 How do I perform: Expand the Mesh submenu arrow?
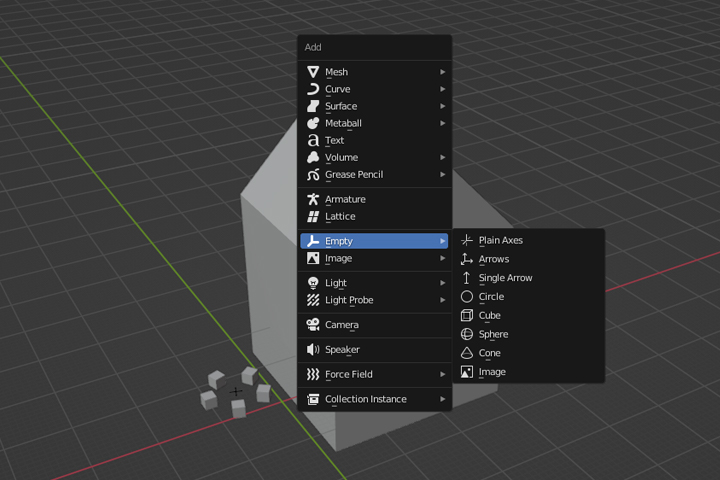click(x=443, y=72)
